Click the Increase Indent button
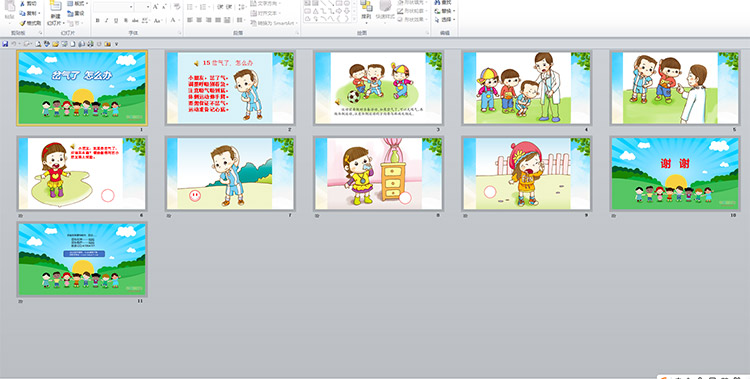The width and height of the screenshot is (750, 379). tap(229, 7)
